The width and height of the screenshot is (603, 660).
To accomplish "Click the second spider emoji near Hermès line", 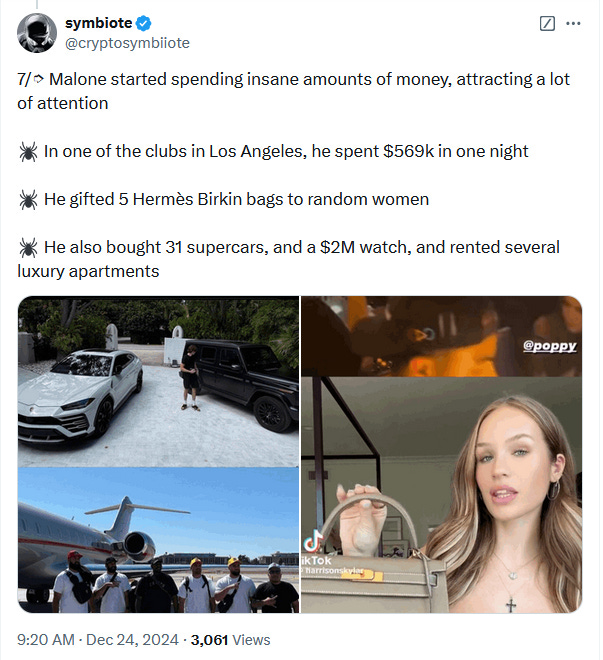I will pyautogui.click(x=28, y=200).
